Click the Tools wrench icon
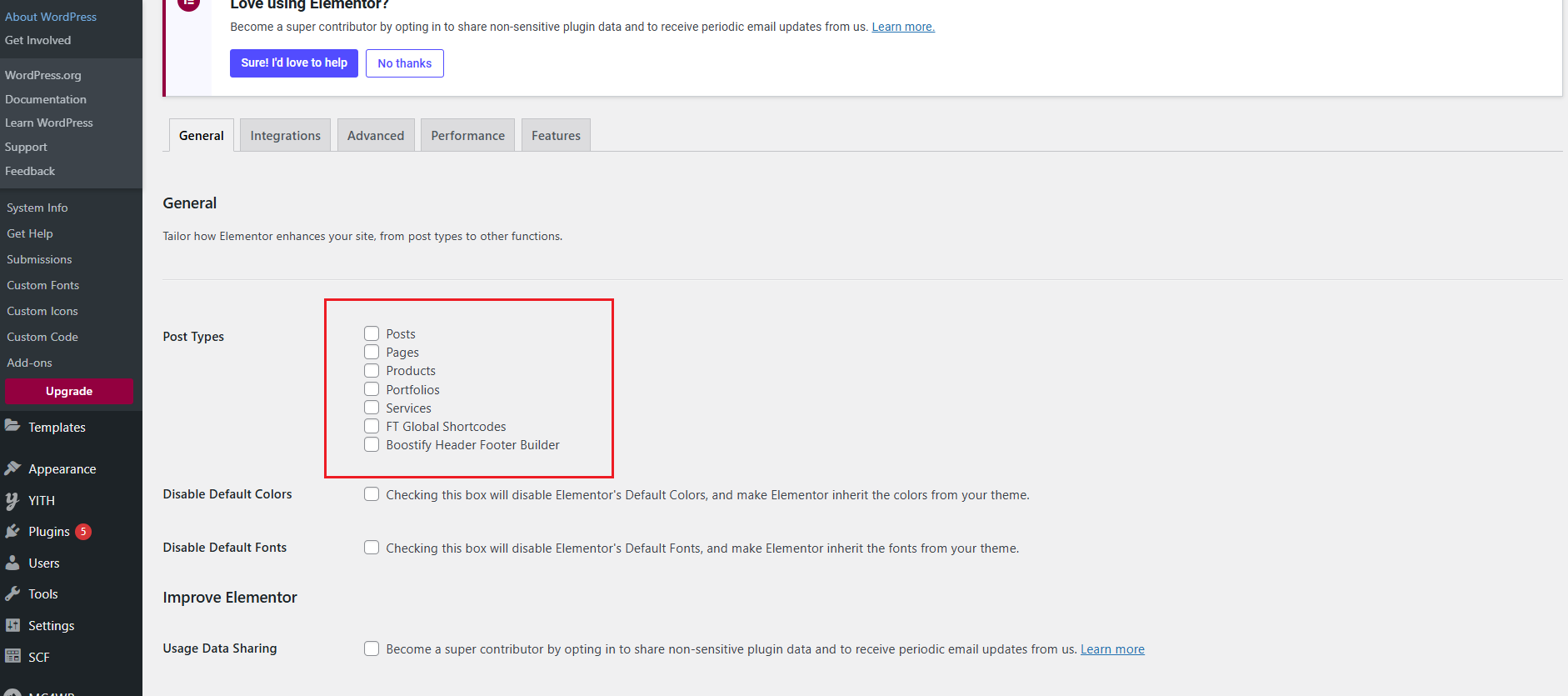This screenshot has height=696, width=1568. 12,593
